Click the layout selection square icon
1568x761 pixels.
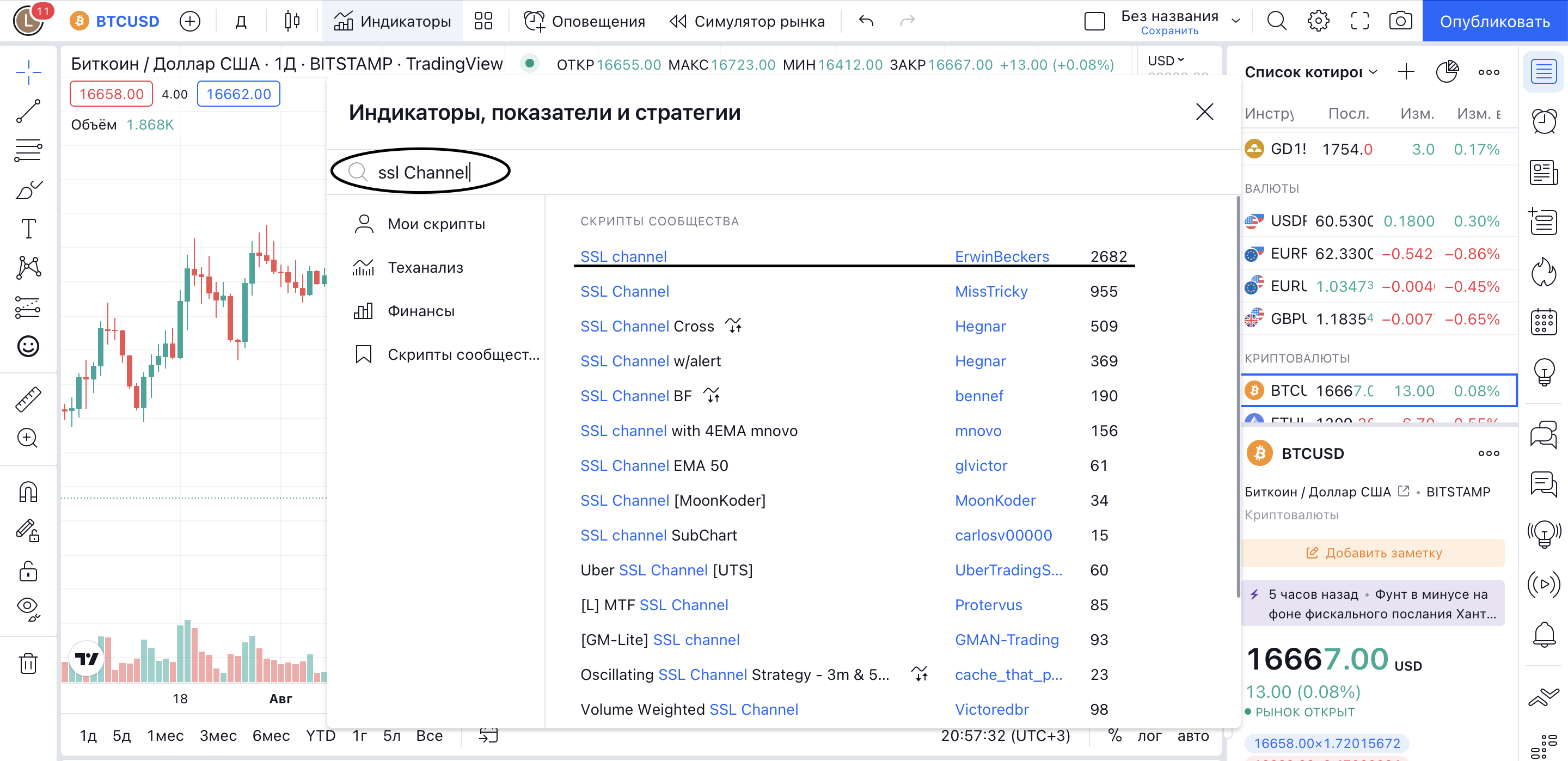pyautogui.click(x=1094, y=21)
